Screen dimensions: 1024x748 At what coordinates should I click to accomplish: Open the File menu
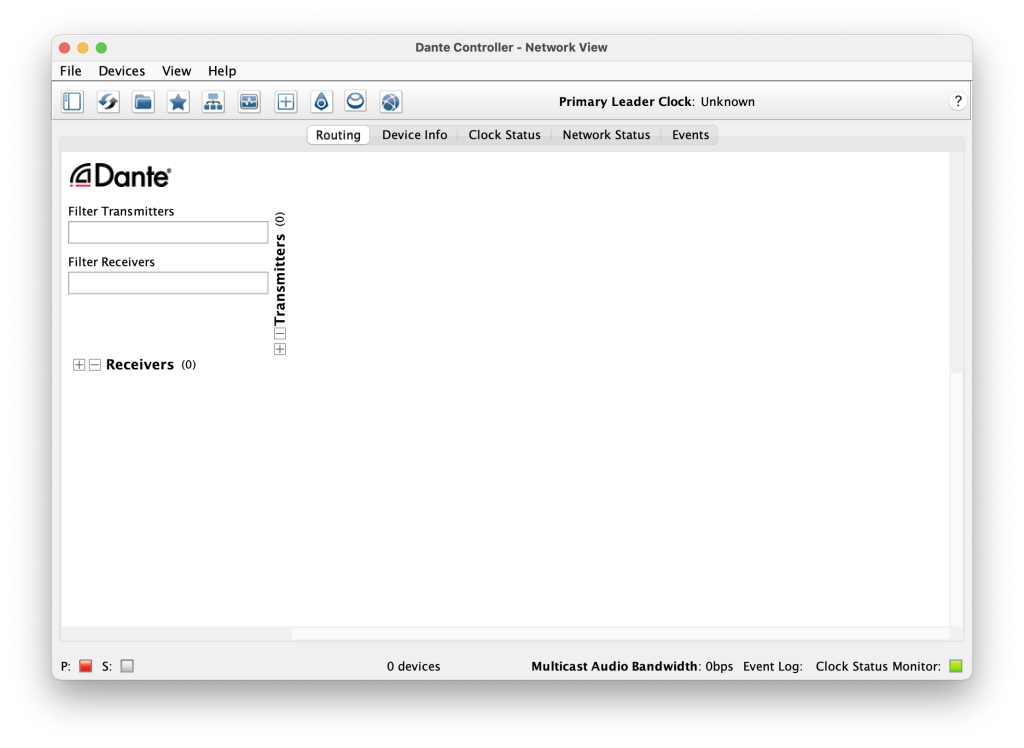71,71
